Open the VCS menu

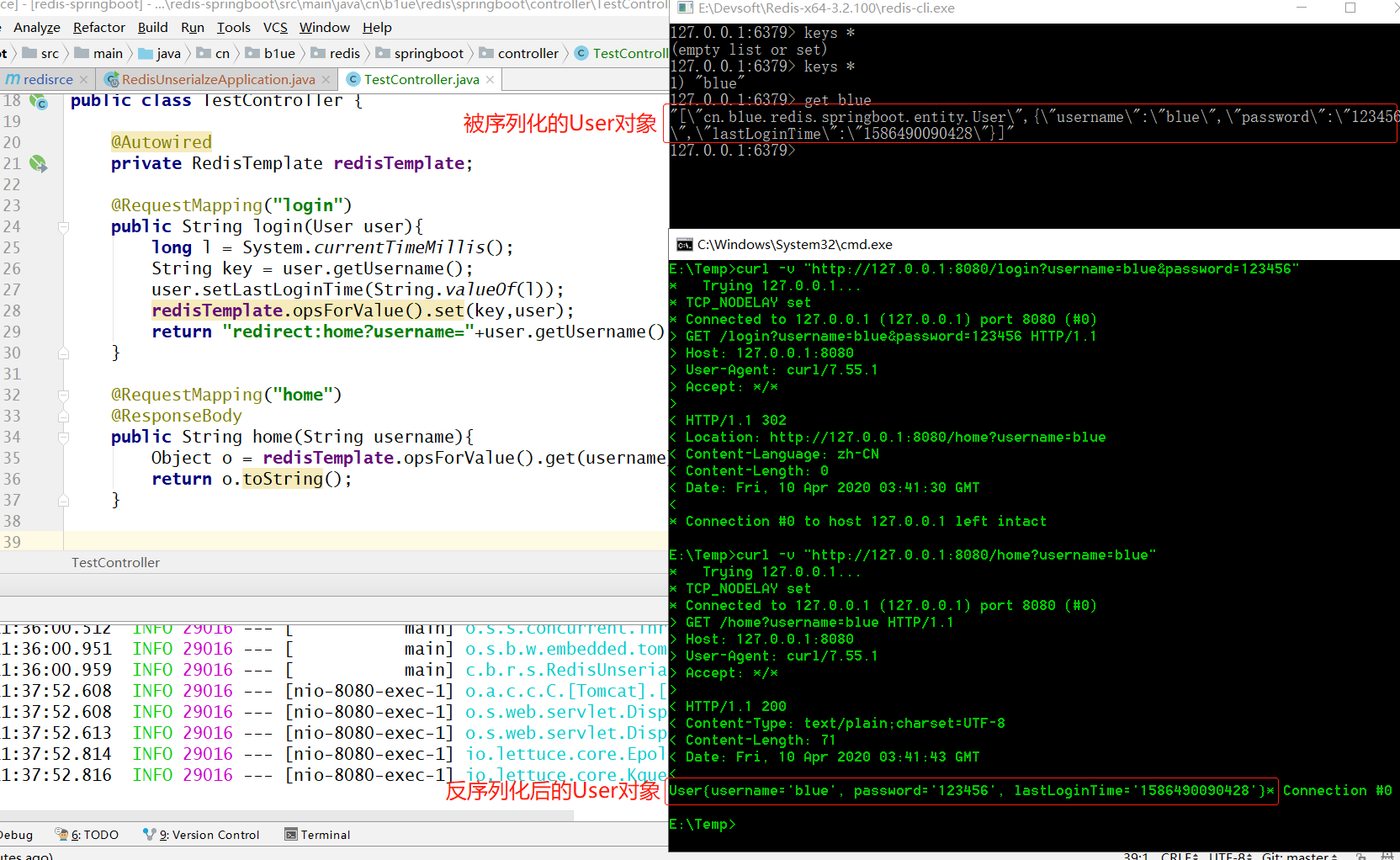pyautogui.click(x=275, y=28)
